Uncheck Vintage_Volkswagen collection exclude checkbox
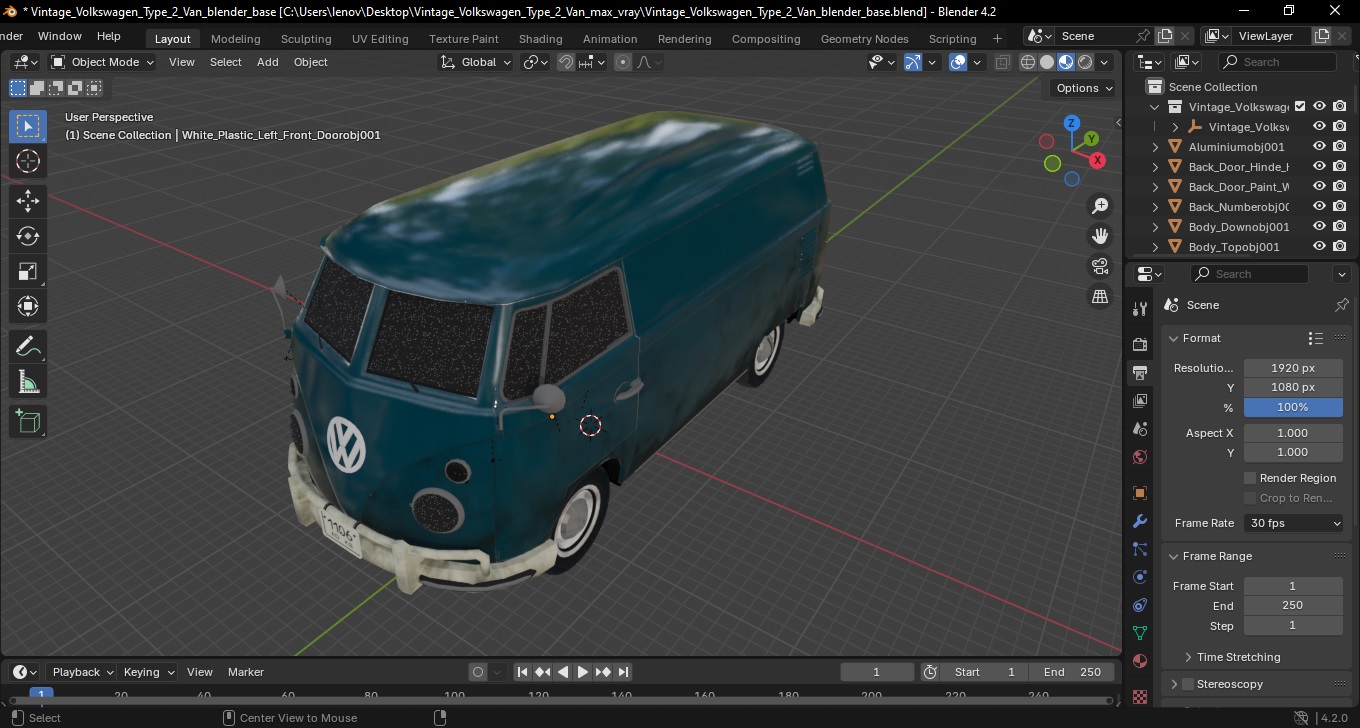 click(1300, 106)
